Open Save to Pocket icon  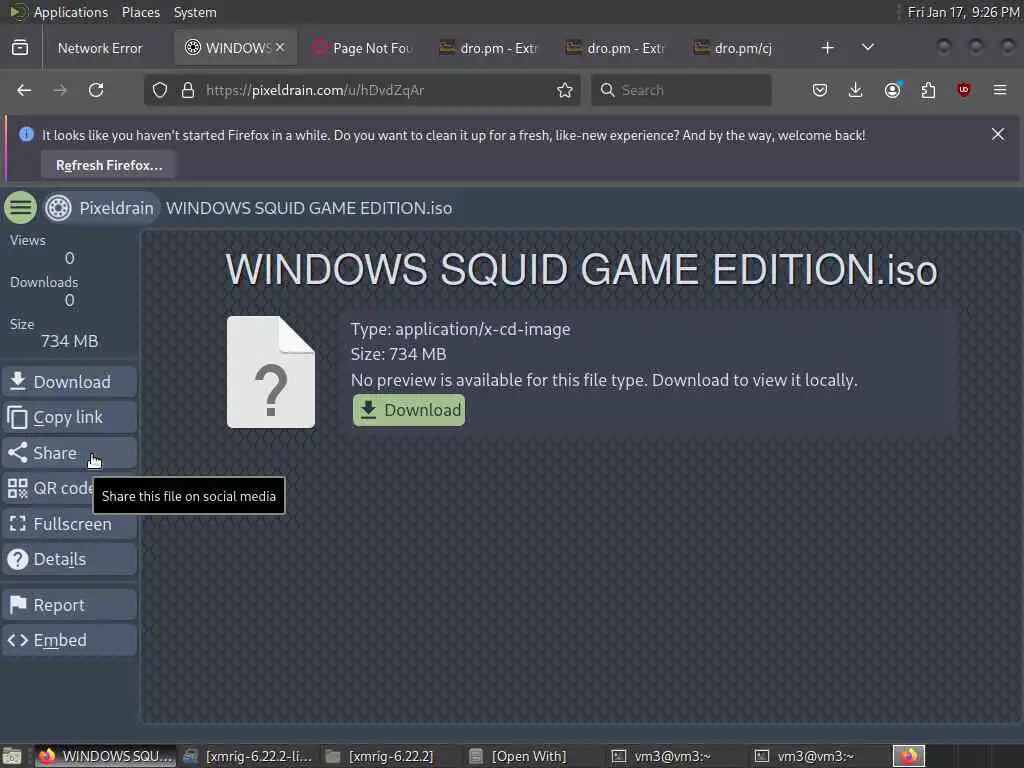point(820,90)
